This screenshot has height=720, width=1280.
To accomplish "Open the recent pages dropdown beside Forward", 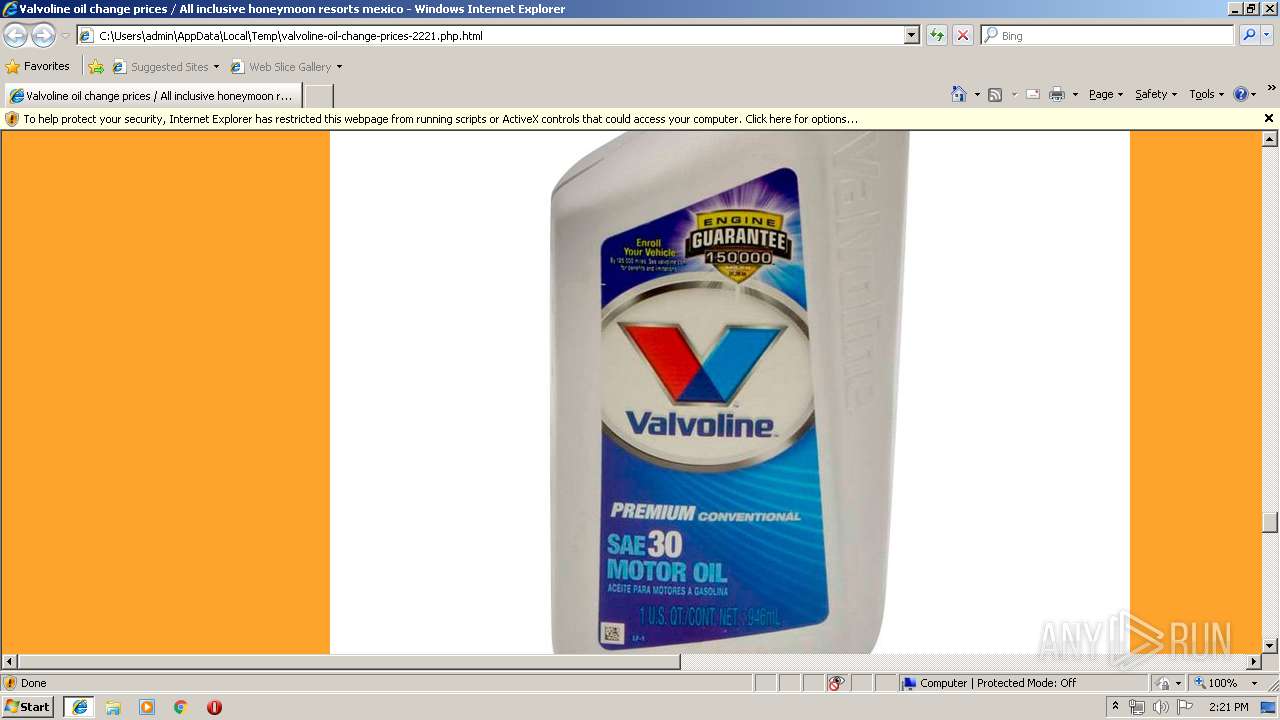I will [x=65, y=36].
